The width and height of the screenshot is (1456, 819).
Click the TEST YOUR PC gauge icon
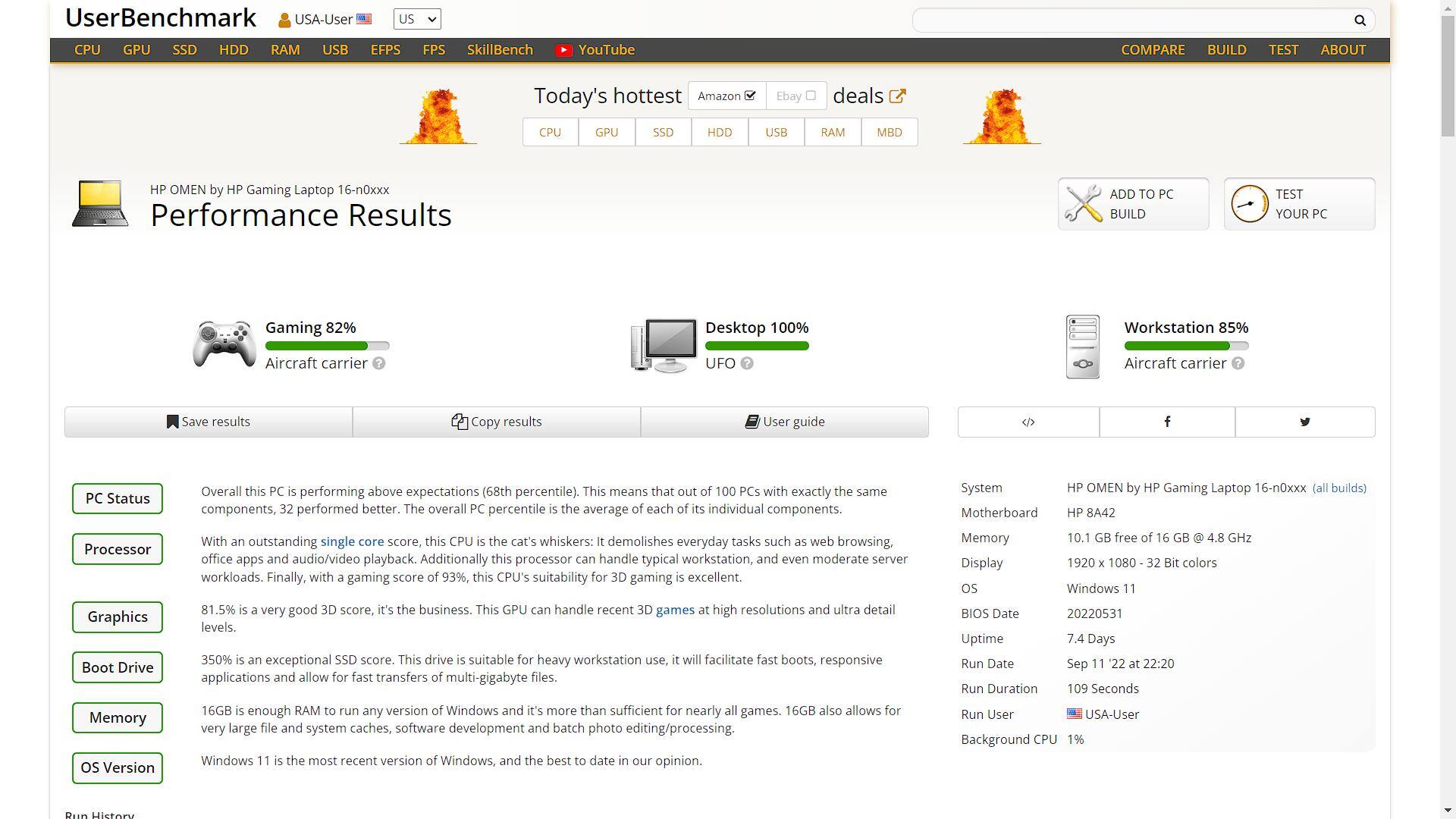tap(1248, 203)
